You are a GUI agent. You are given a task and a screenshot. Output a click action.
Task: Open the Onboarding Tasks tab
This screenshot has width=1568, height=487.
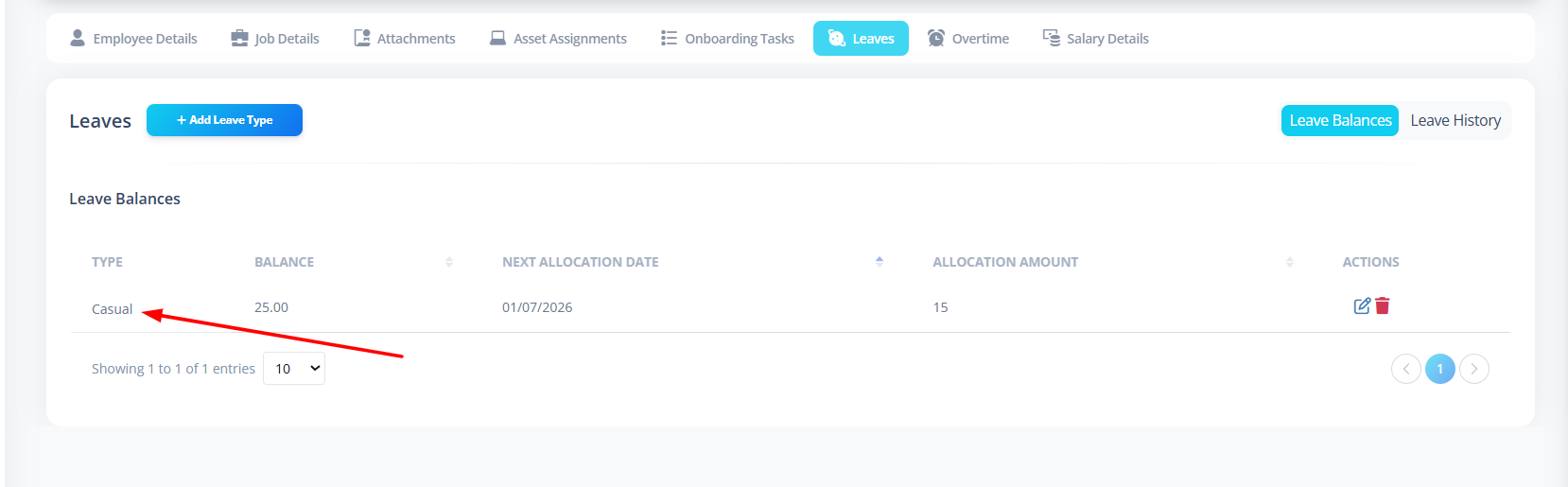tap(727, 39)
